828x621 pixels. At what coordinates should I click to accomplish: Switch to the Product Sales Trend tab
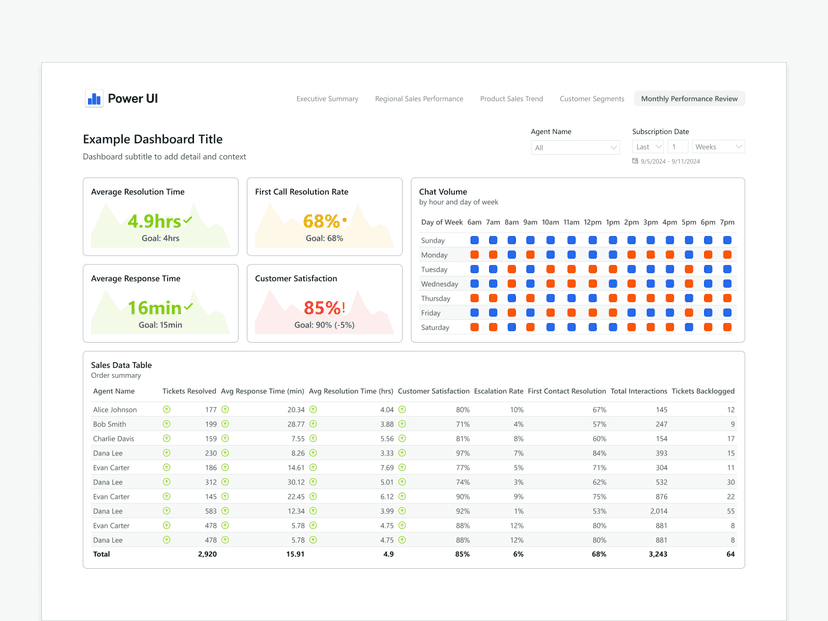[x=509, y=99]
